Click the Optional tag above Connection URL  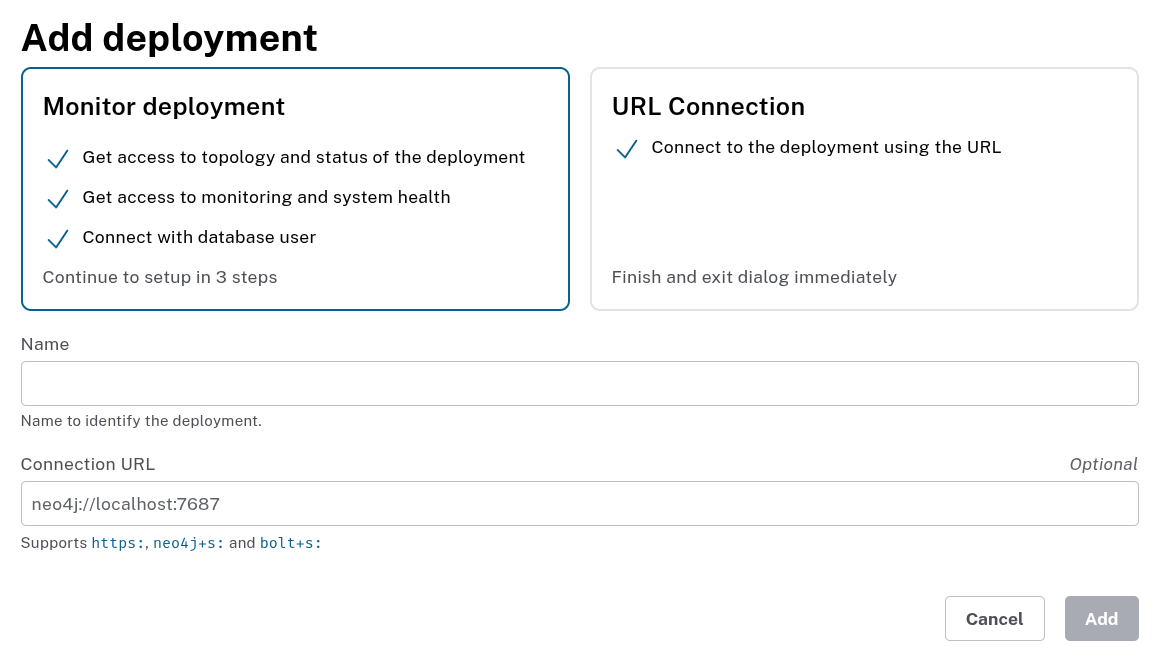[1103, 464]
